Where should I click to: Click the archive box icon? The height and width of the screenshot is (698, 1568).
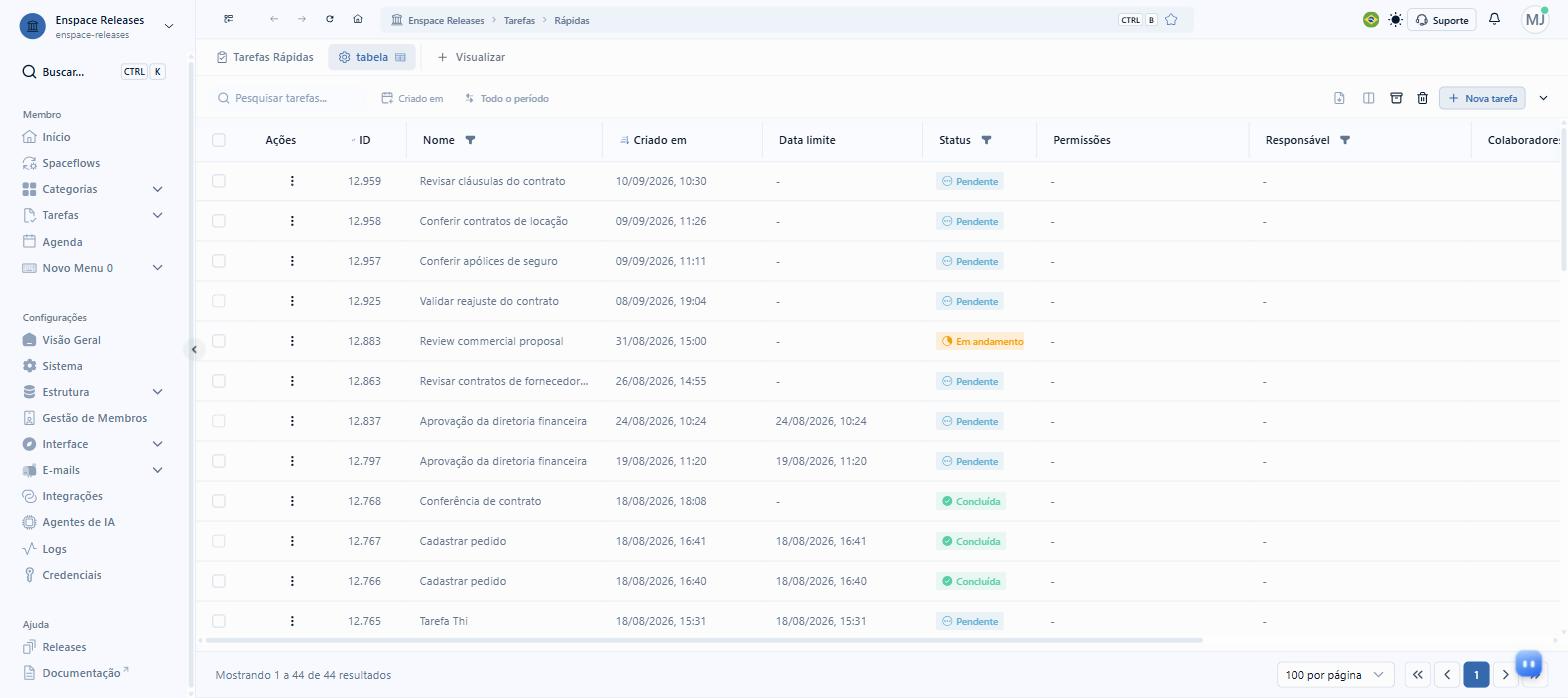coord(1396,98)
